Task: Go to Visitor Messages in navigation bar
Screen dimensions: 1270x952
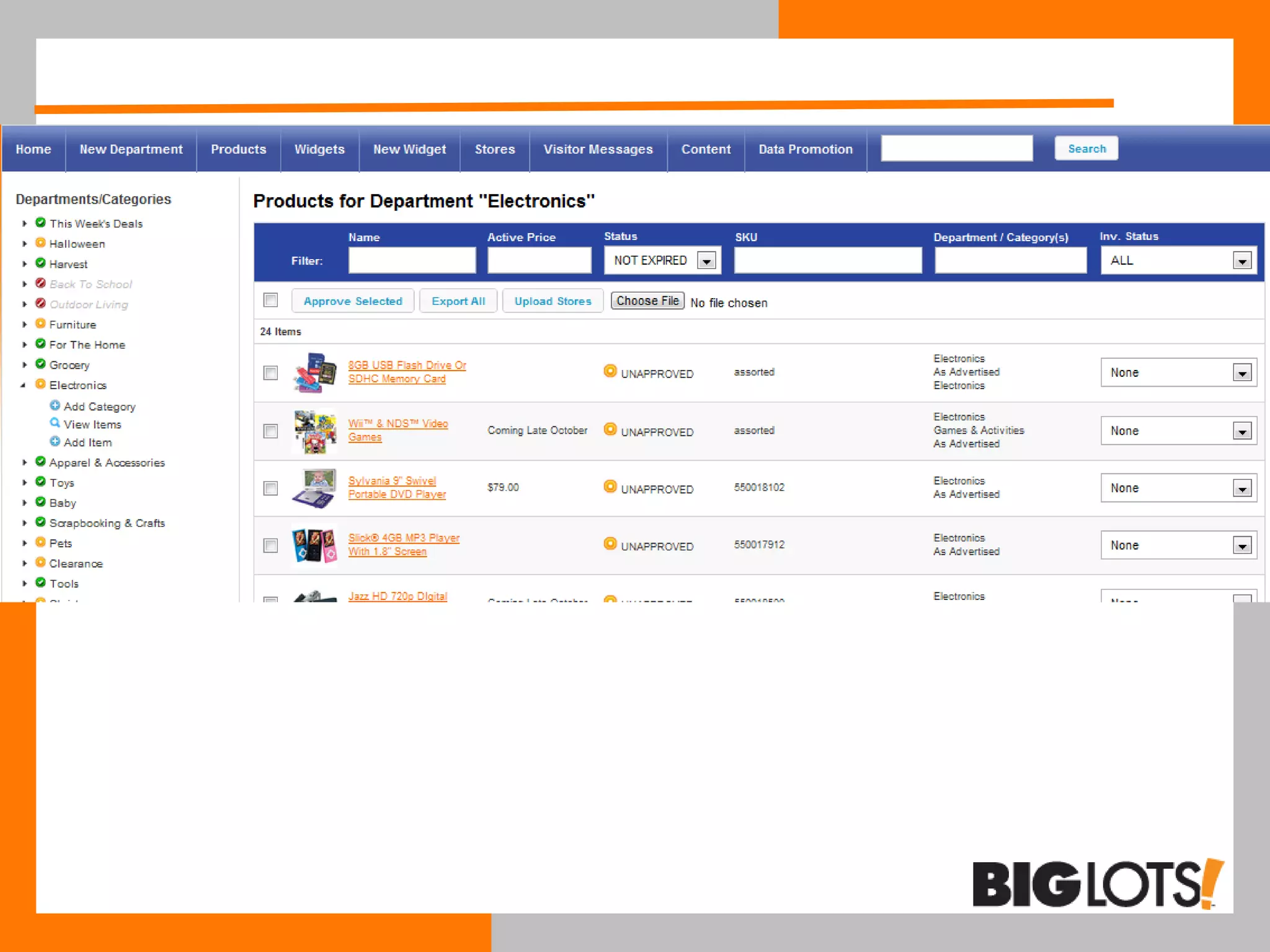Action: (x=598, y=149)
